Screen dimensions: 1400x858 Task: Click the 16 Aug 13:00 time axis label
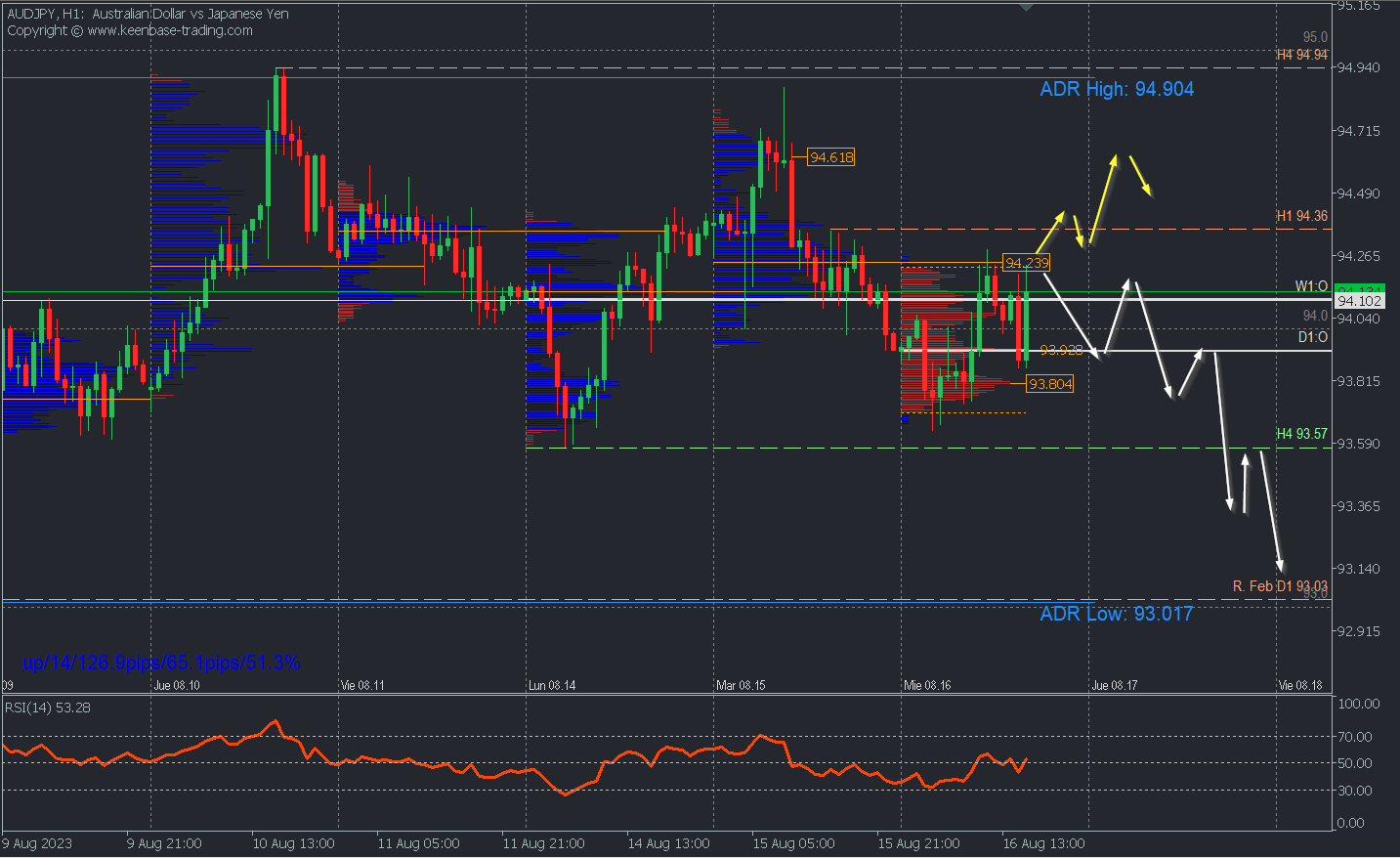tap(1043, 843)
